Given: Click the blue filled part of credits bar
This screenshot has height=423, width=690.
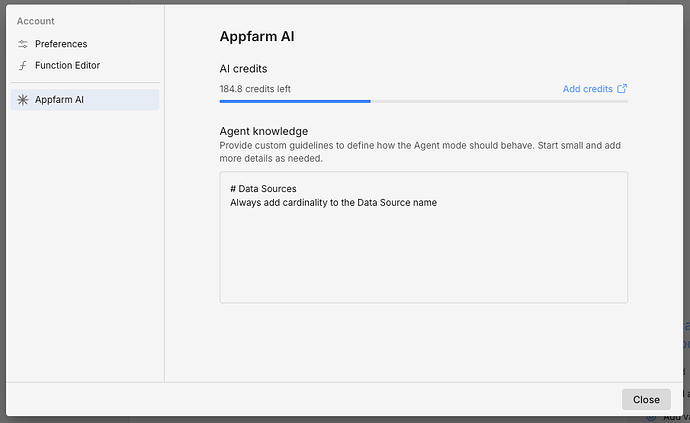Looking at the screenshot, I should coord(295,101).
